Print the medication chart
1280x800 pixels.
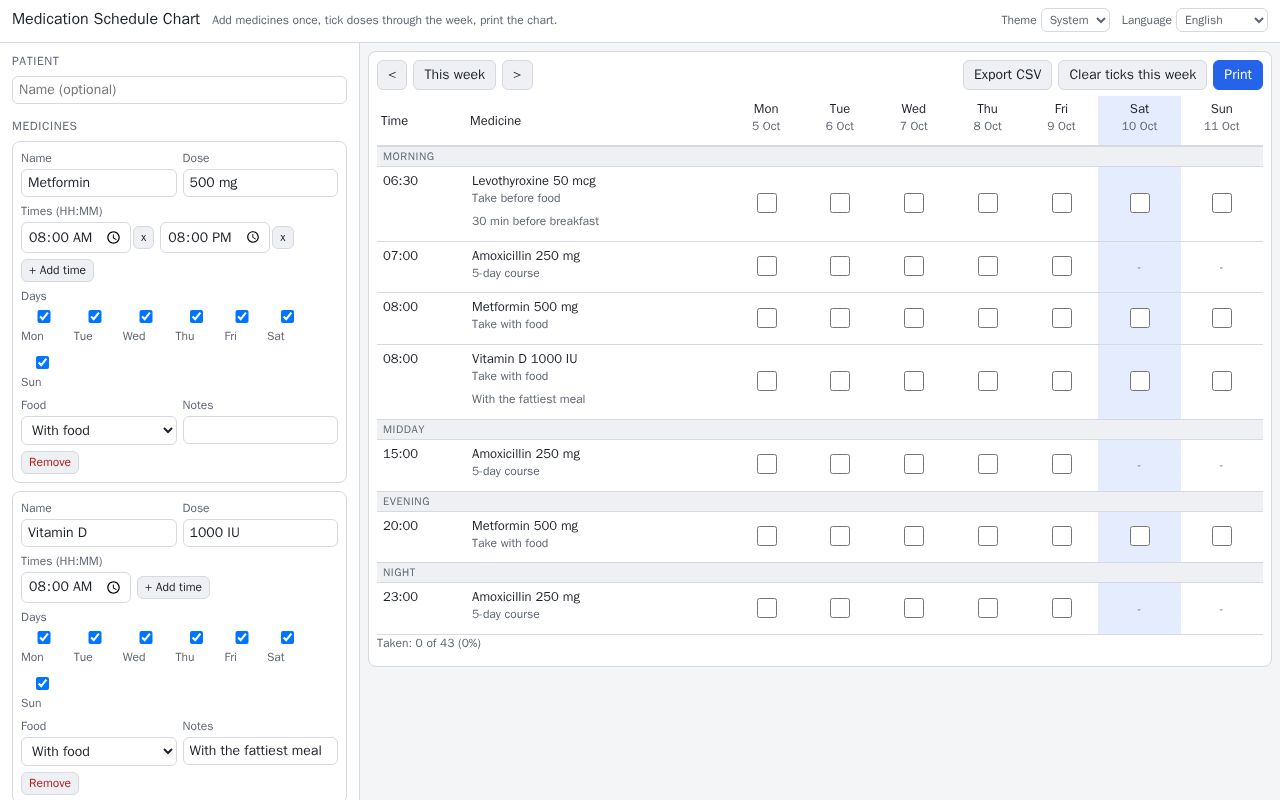[x=1238, y=75]
